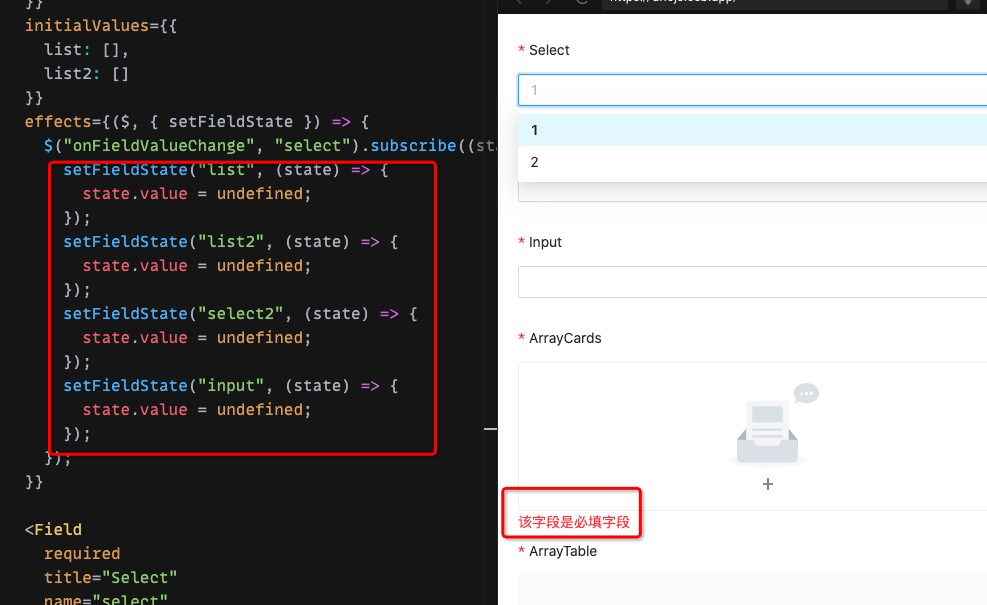
Task: Click the effects setFieldState code line
Action: (x=197, y=122)
